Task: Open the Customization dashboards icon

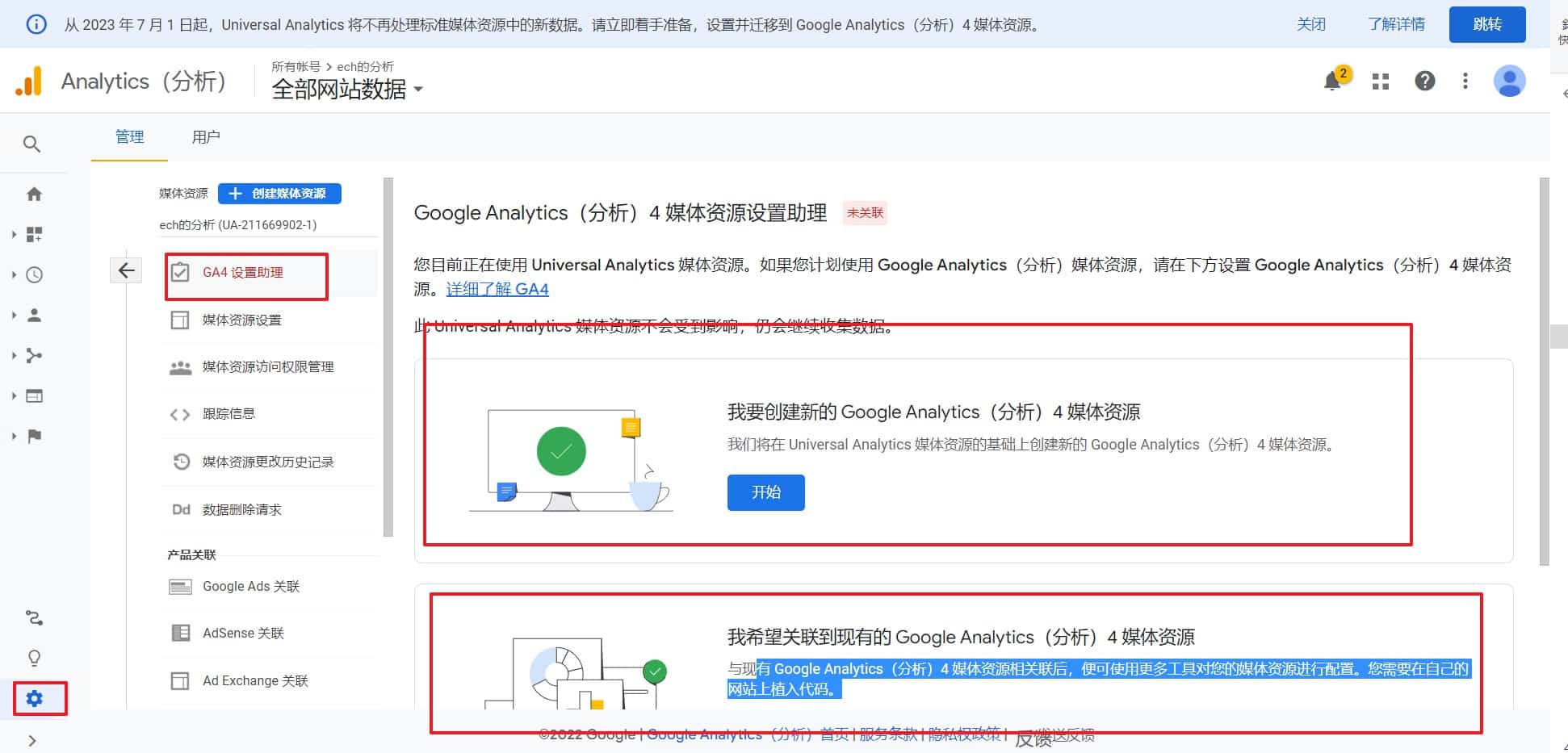Action: pos(34,234)
